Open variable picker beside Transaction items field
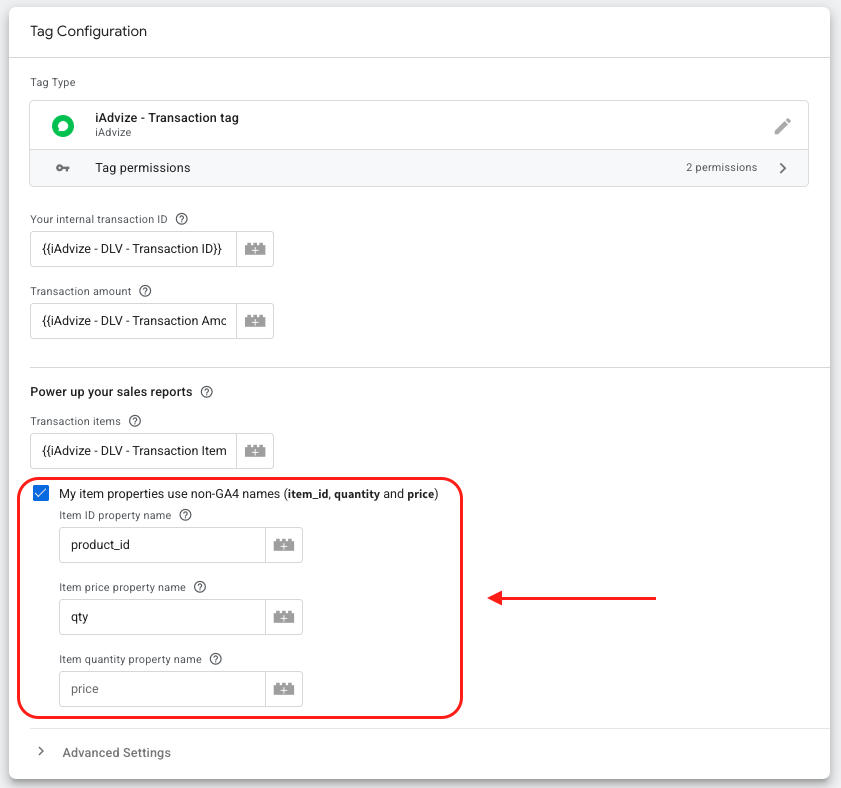 tap(255, 451)
